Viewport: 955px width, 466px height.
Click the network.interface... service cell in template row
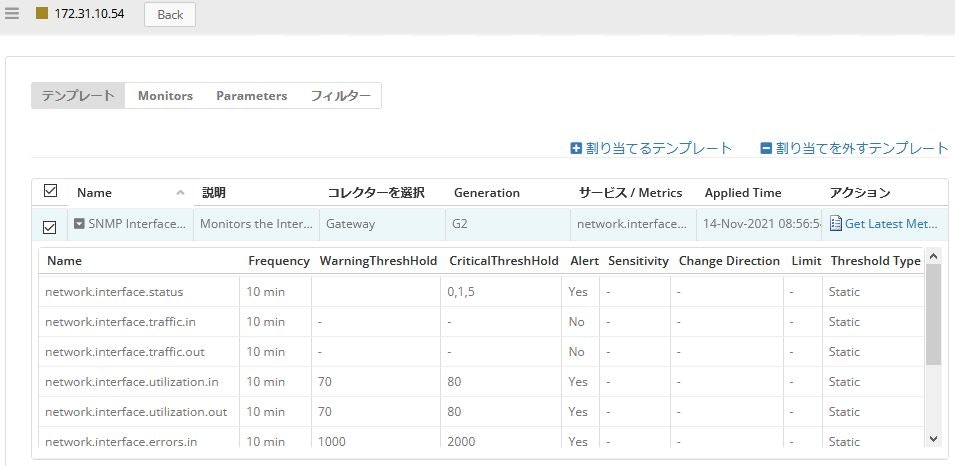point(633,224)
